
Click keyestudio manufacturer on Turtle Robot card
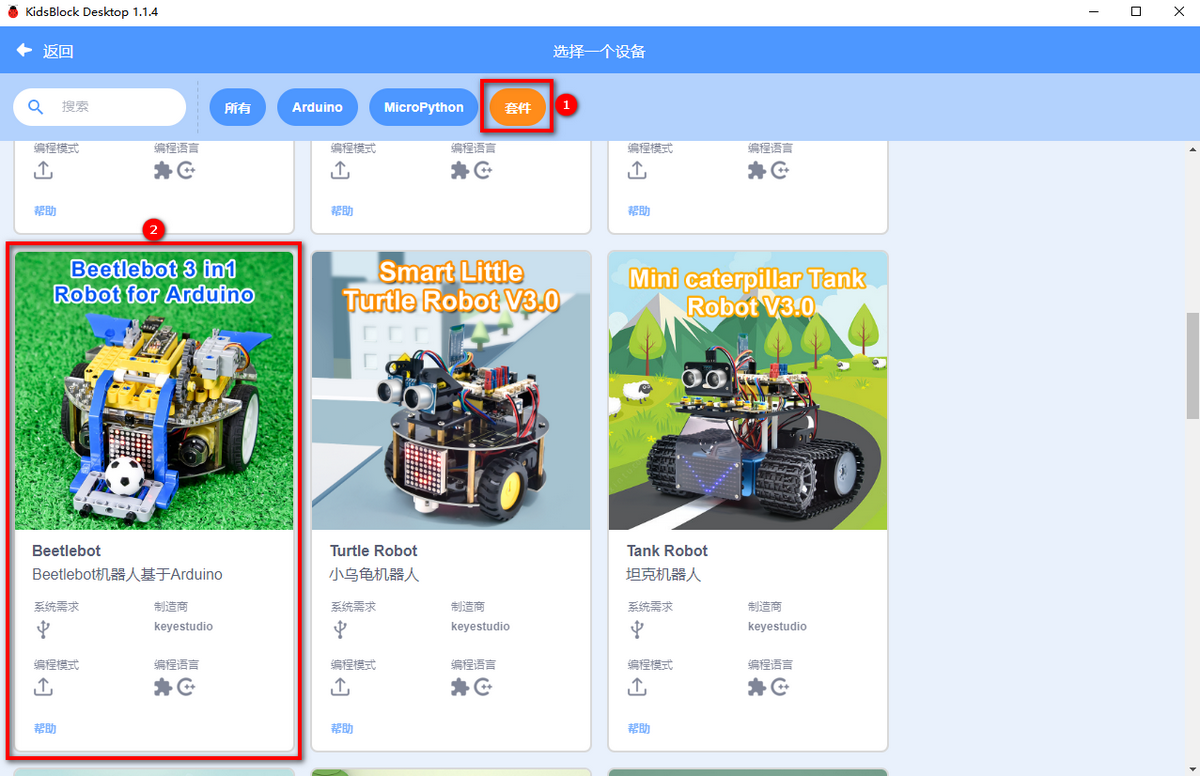pos(480,627)
